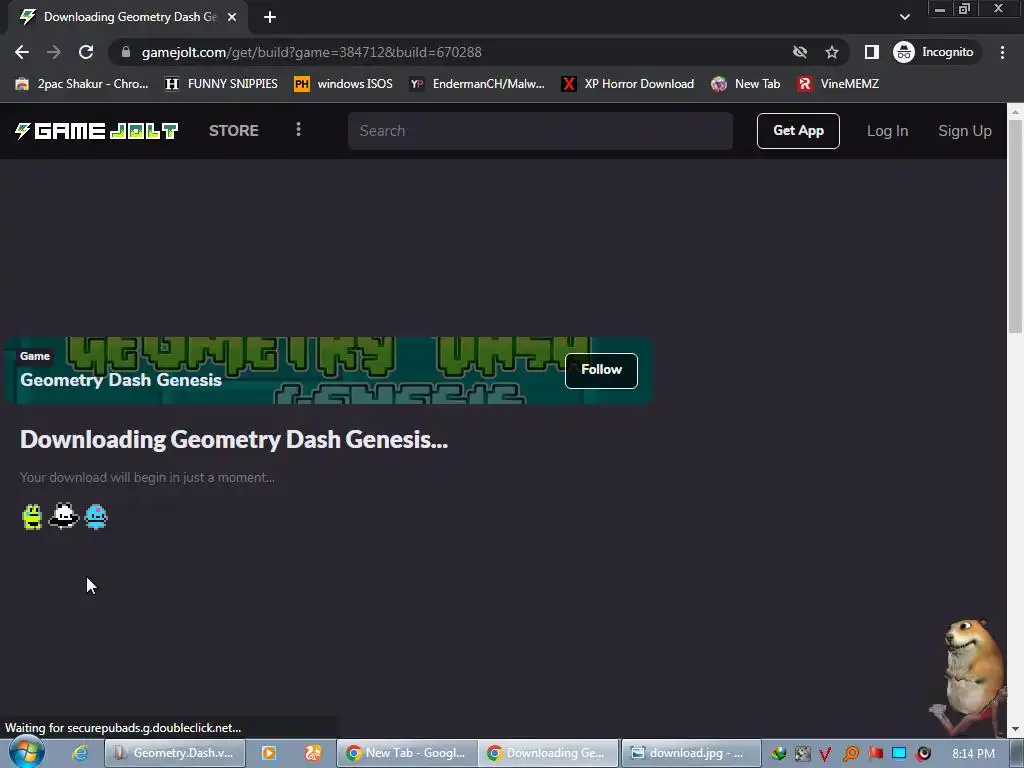Image resolution: width=1024 pixels, height=768 pixels.
Task: View site info via padlock icon
Action: click(126, 52)
